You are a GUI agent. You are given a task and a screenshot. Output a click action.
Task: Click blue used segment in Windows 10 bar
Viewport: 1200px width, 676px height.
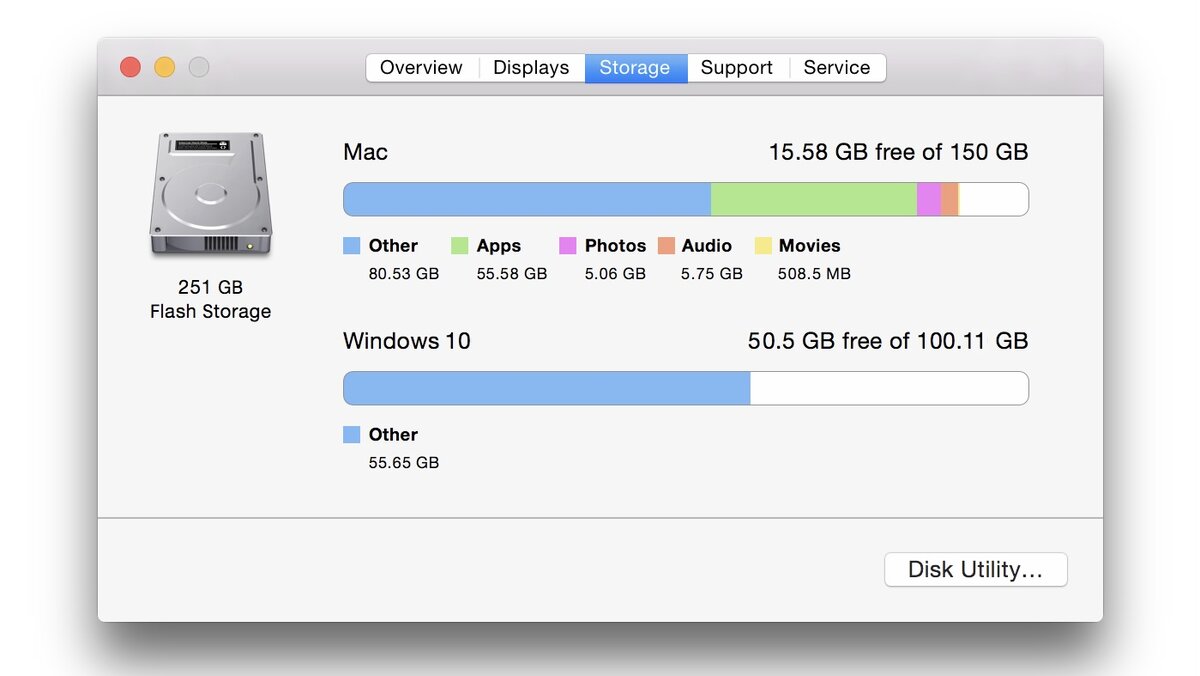[x=547, y=388]
